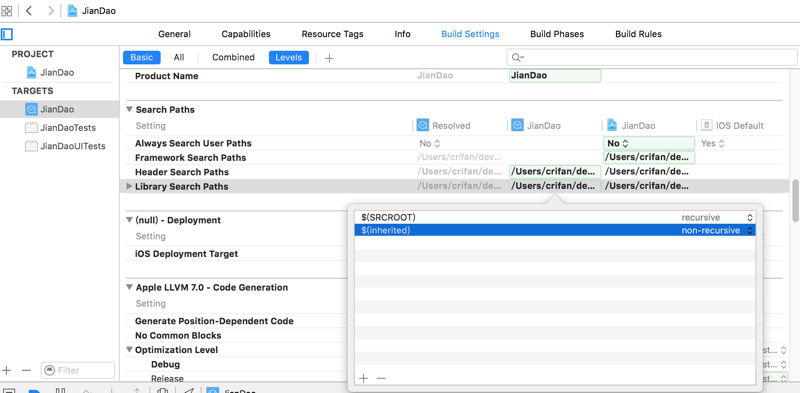Viewport: 800px width, 393px height.
Task: Switch to the Combined view toggle
Action: [233, 58]
